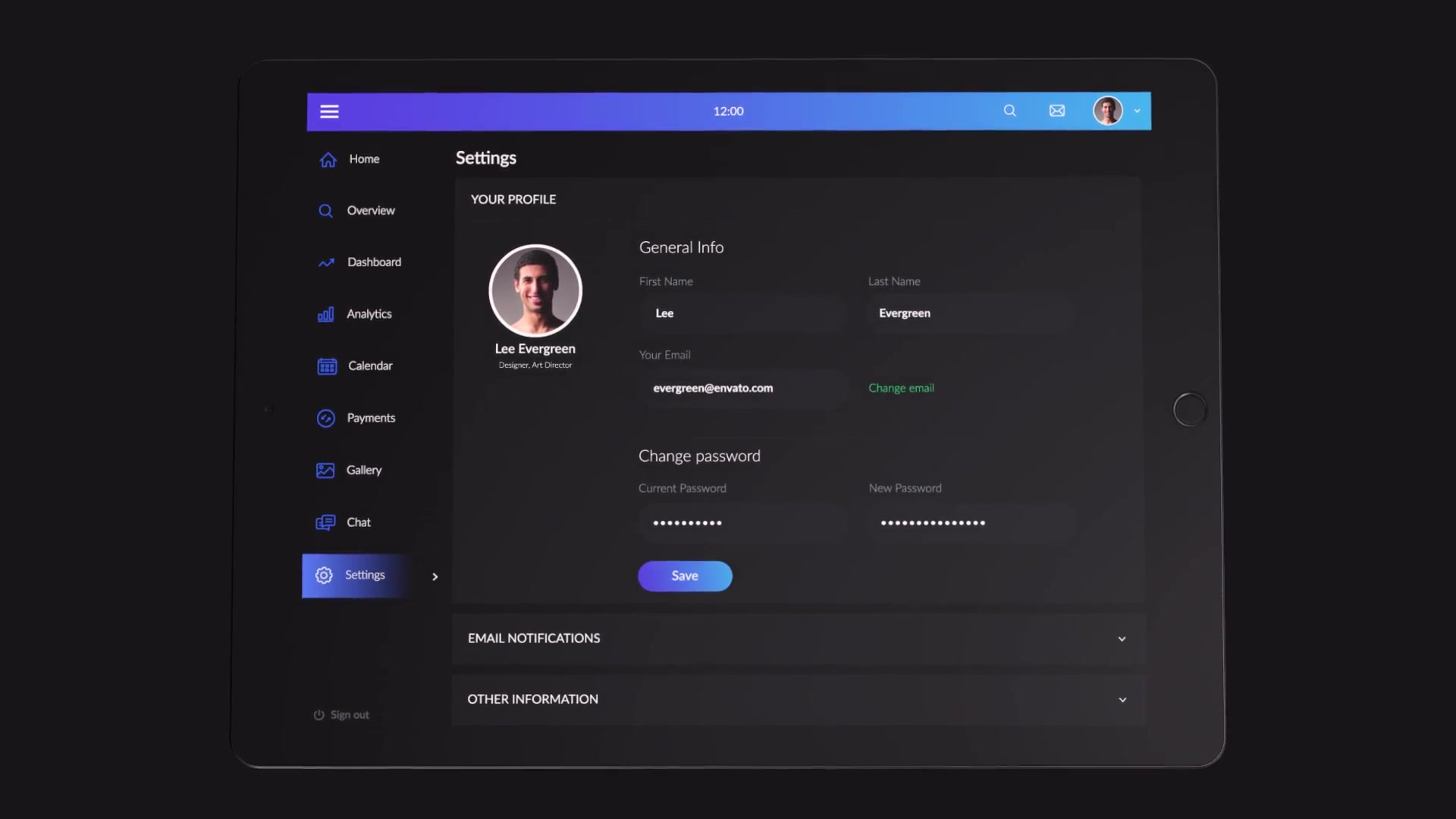
Task: Click the hamburger menu icon
Action: [x=329, y=111]
